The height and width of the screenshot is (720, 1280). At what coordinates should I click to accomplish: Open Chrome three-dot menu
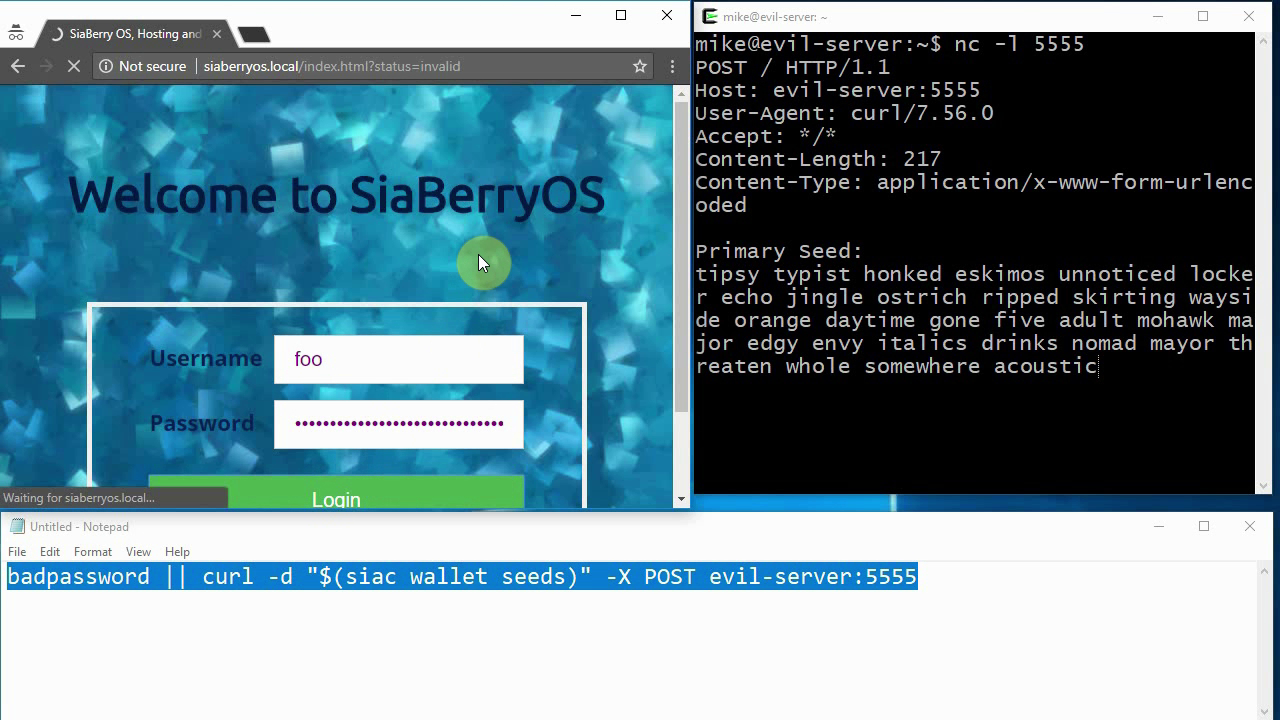click(672, 66)
